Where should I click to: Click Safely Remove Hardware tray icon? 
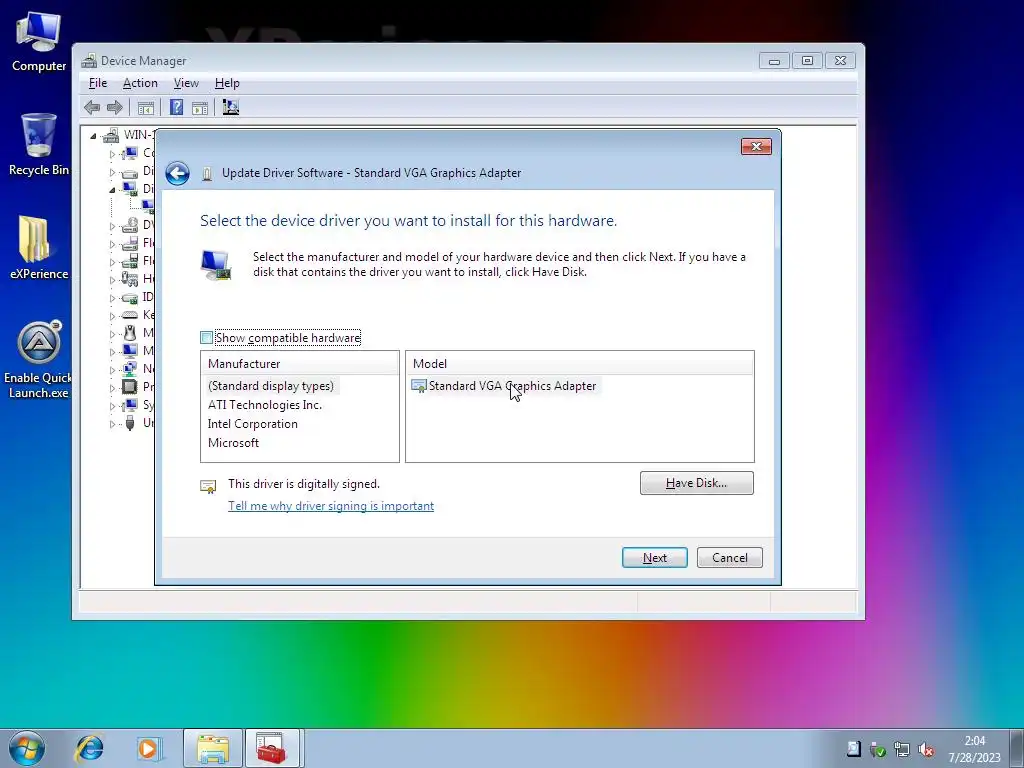(x=878, y=750)
